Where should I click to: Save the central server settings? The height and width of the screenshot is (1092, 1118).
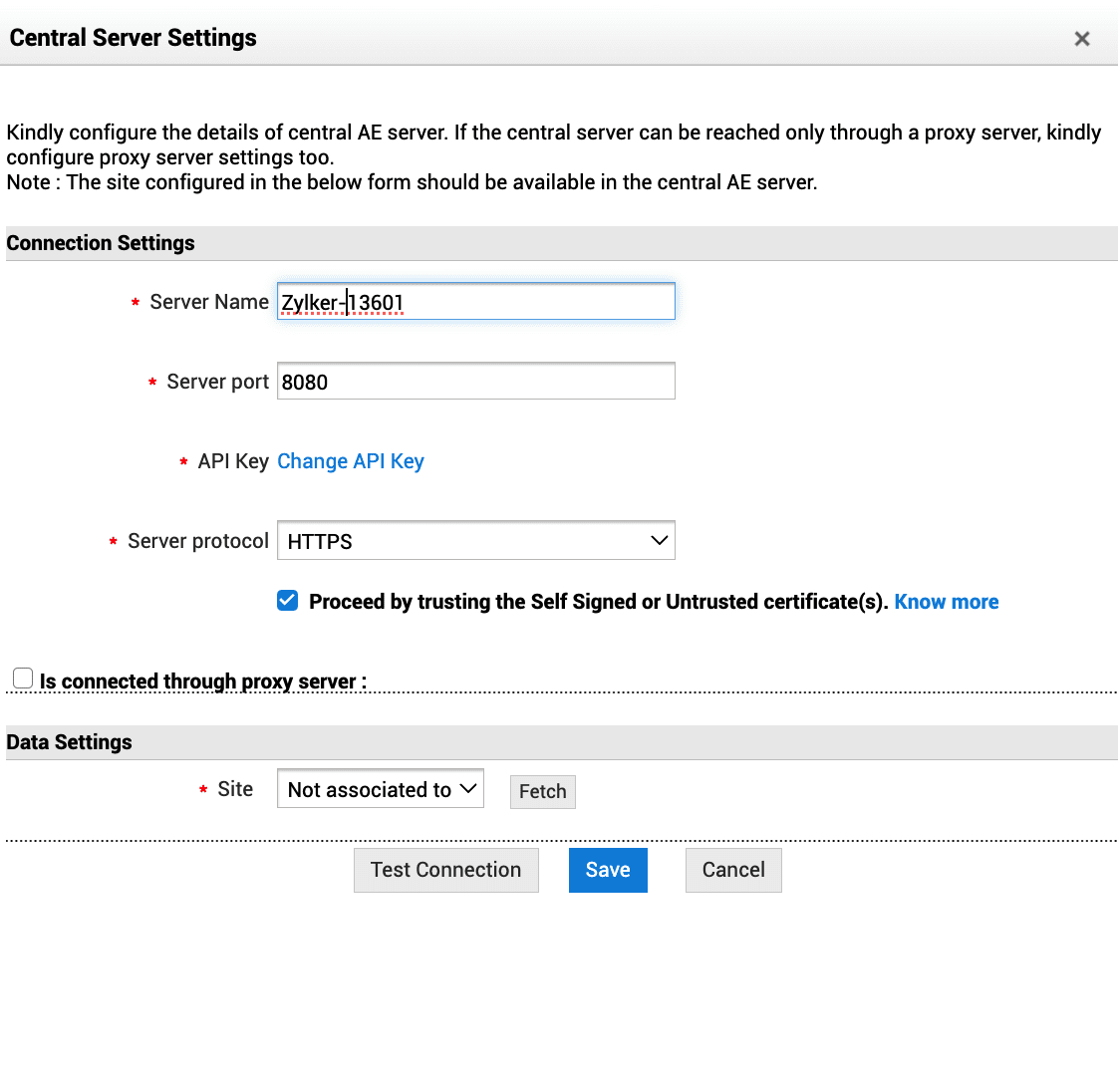click(608, 870)
